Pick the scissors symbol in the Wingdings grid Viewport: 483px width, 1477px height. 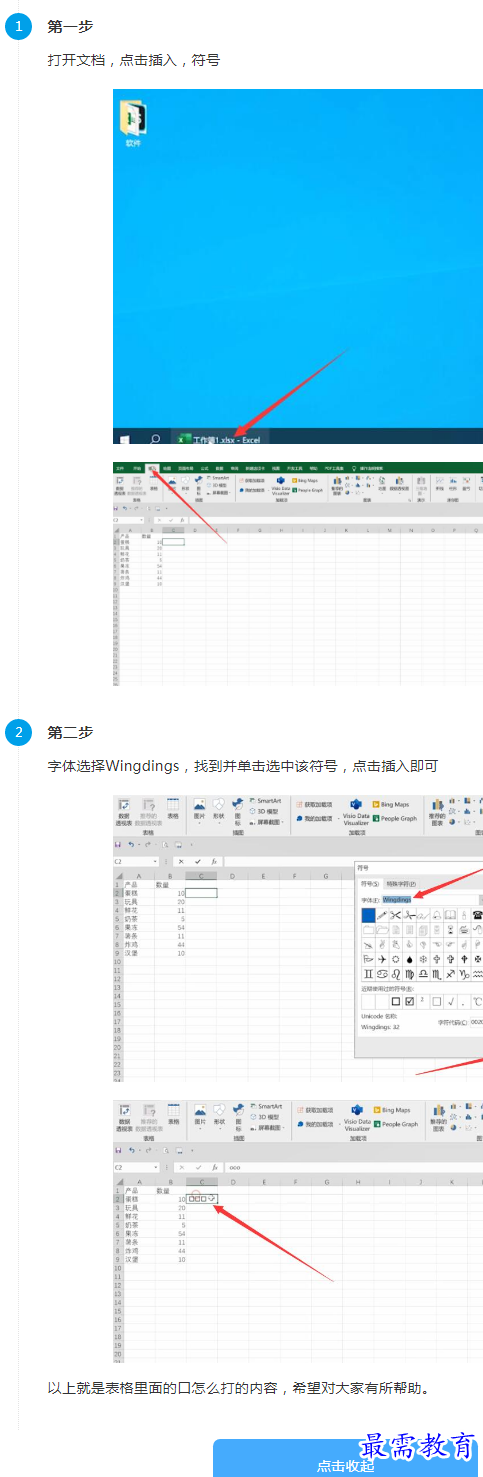396,915
